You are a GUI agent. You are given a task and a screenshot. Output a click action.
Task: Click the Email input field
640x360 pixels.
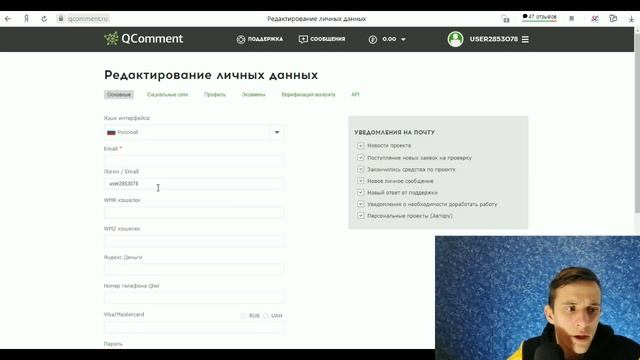[x=194, y=160]
